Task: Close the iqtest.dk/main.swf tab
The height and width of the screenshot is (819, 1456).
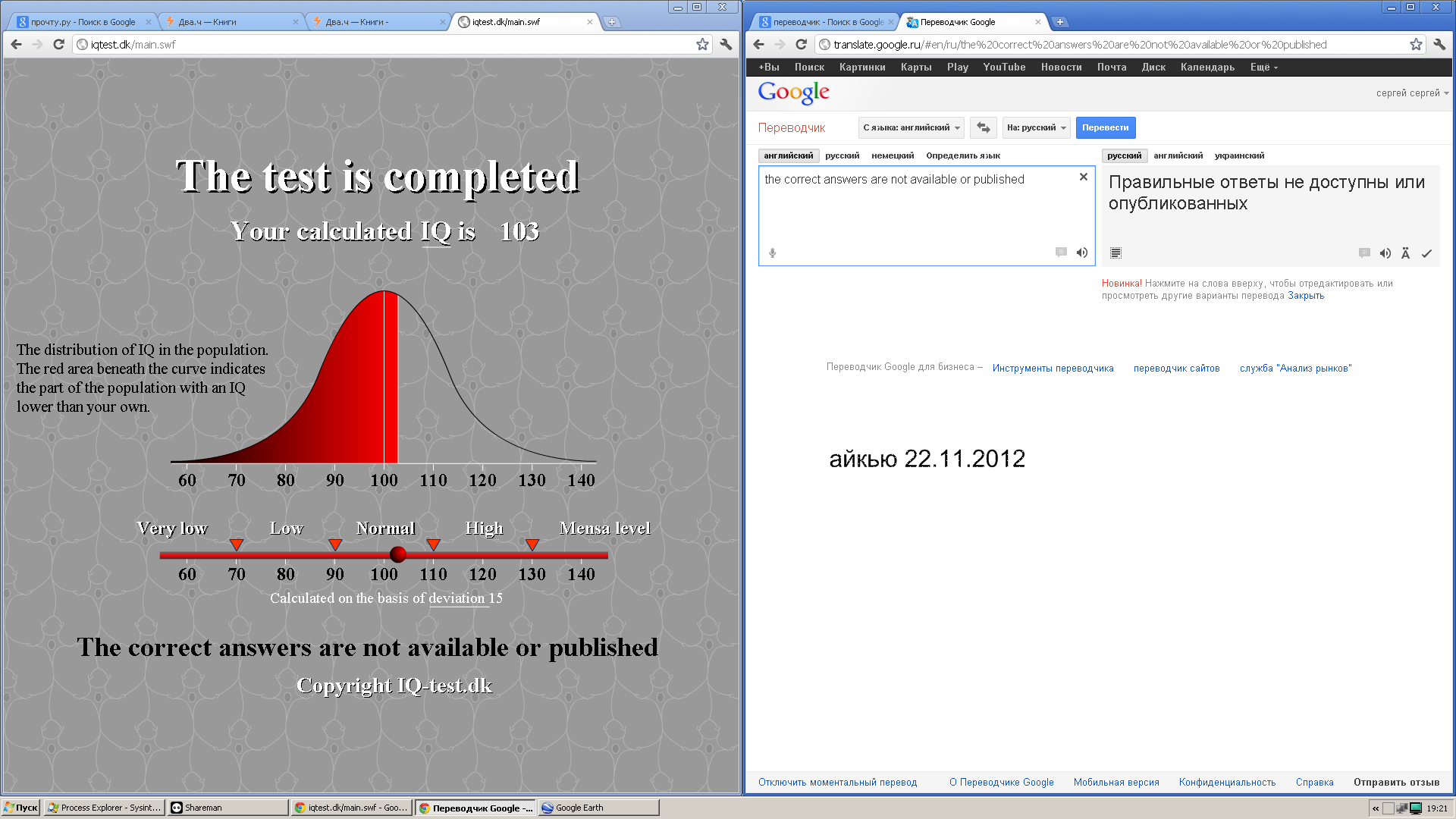Action: 590,22
